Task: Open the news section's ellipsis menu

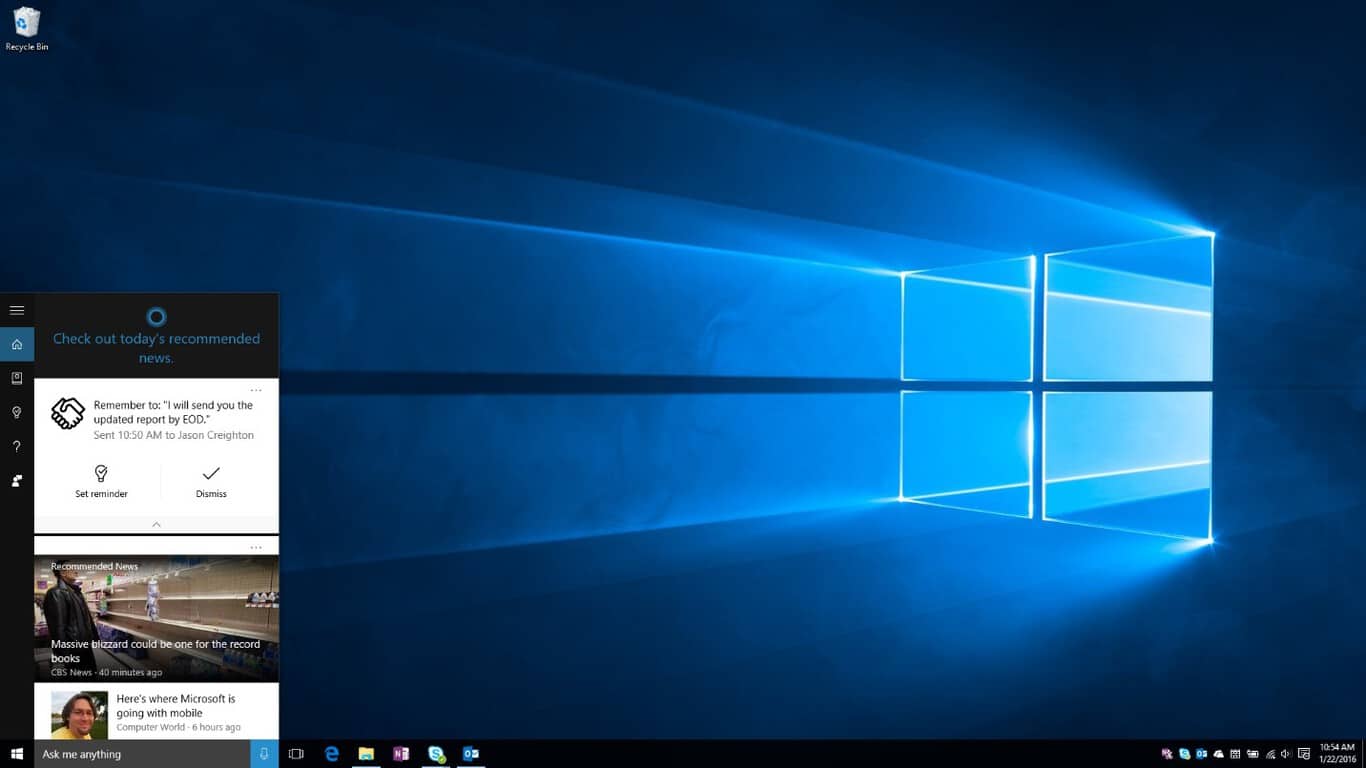Action: [x=256, y=546]
